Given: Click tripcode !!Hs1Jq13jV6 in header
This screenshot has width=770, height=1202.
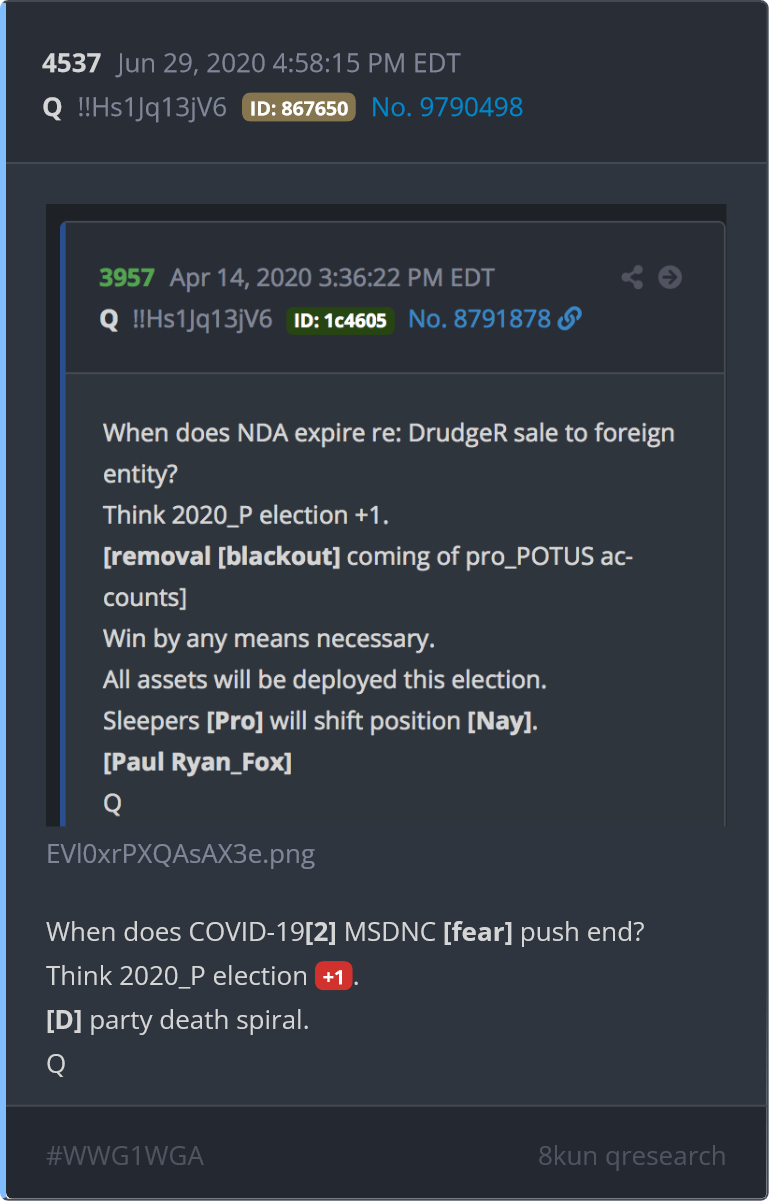Looking at the screenshot, I should pyautogui.click(x=152, y=107).
